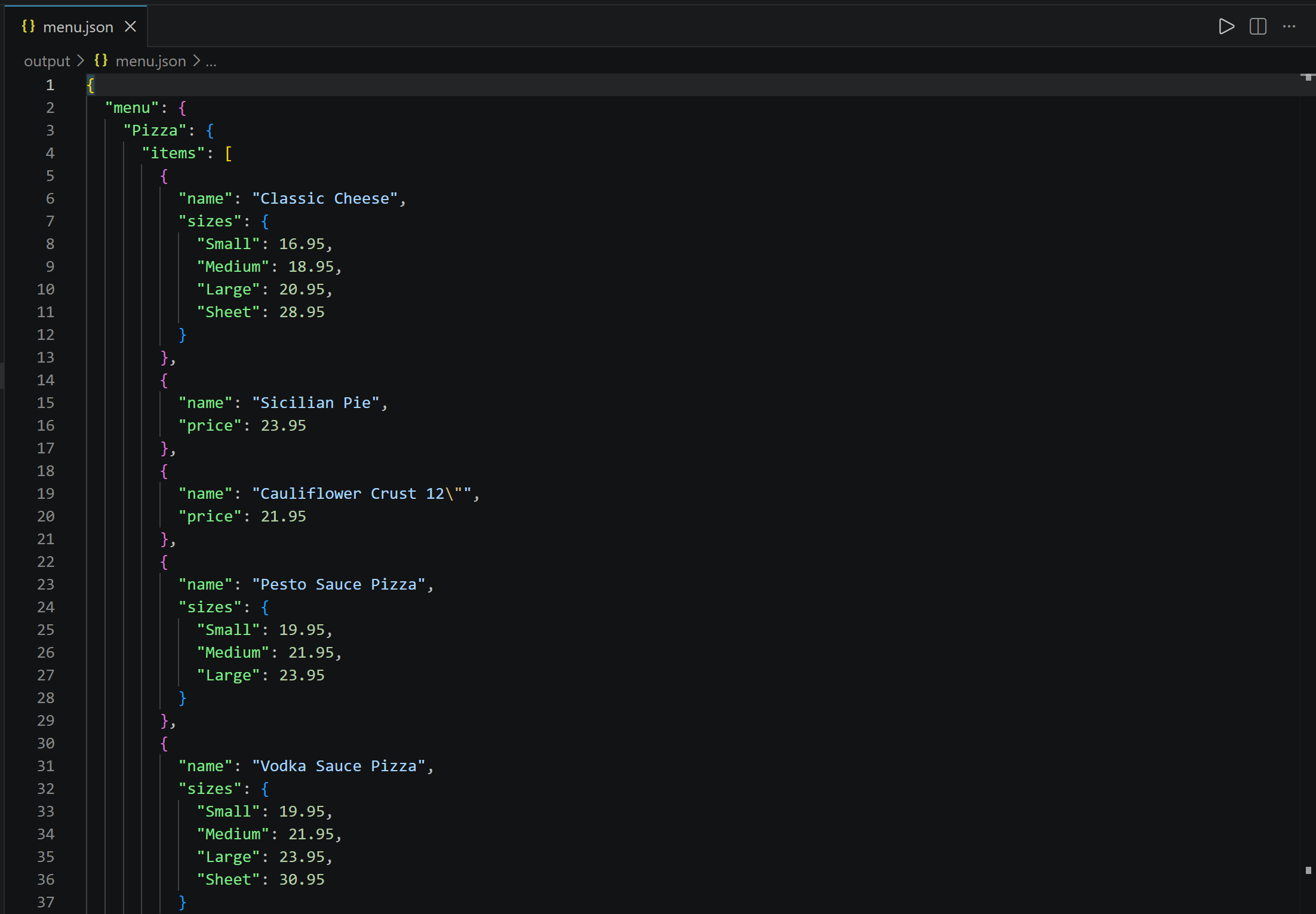The image size is (1316, 914).
Task: Click line number 1 in the gutter
Action: pyautogui.click(x=50, y=85)
